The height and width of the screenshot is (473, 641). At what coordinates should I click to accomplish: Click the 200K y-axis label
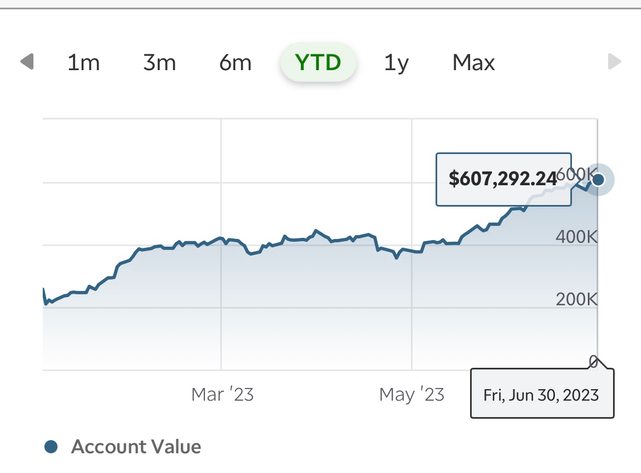point(576,300)
